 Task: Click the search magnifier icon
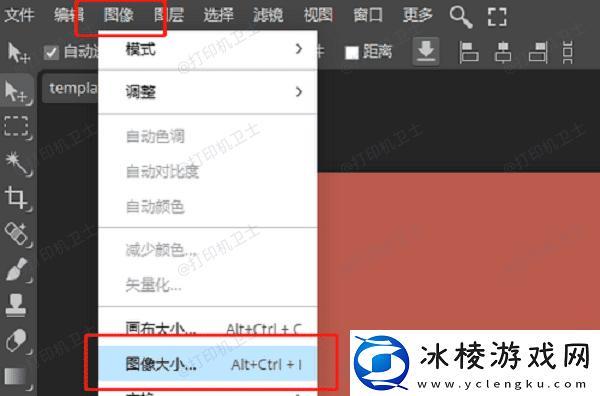[461, 17]
